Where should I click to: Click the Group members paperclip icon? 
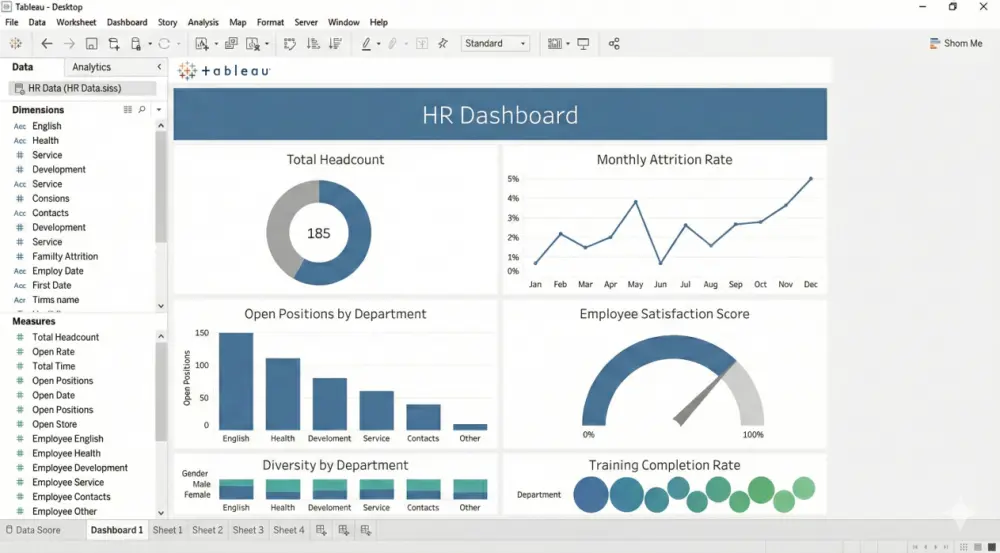pos(392,43)
